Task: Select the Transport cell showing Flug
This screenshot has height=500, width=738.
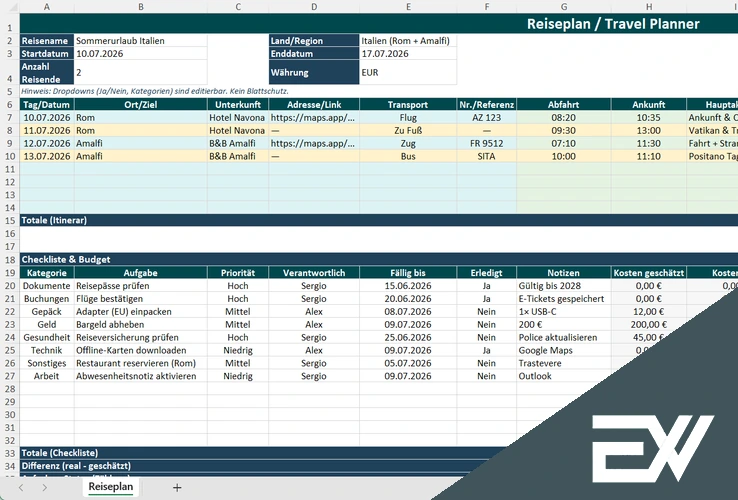Action: tap(408, 117)
